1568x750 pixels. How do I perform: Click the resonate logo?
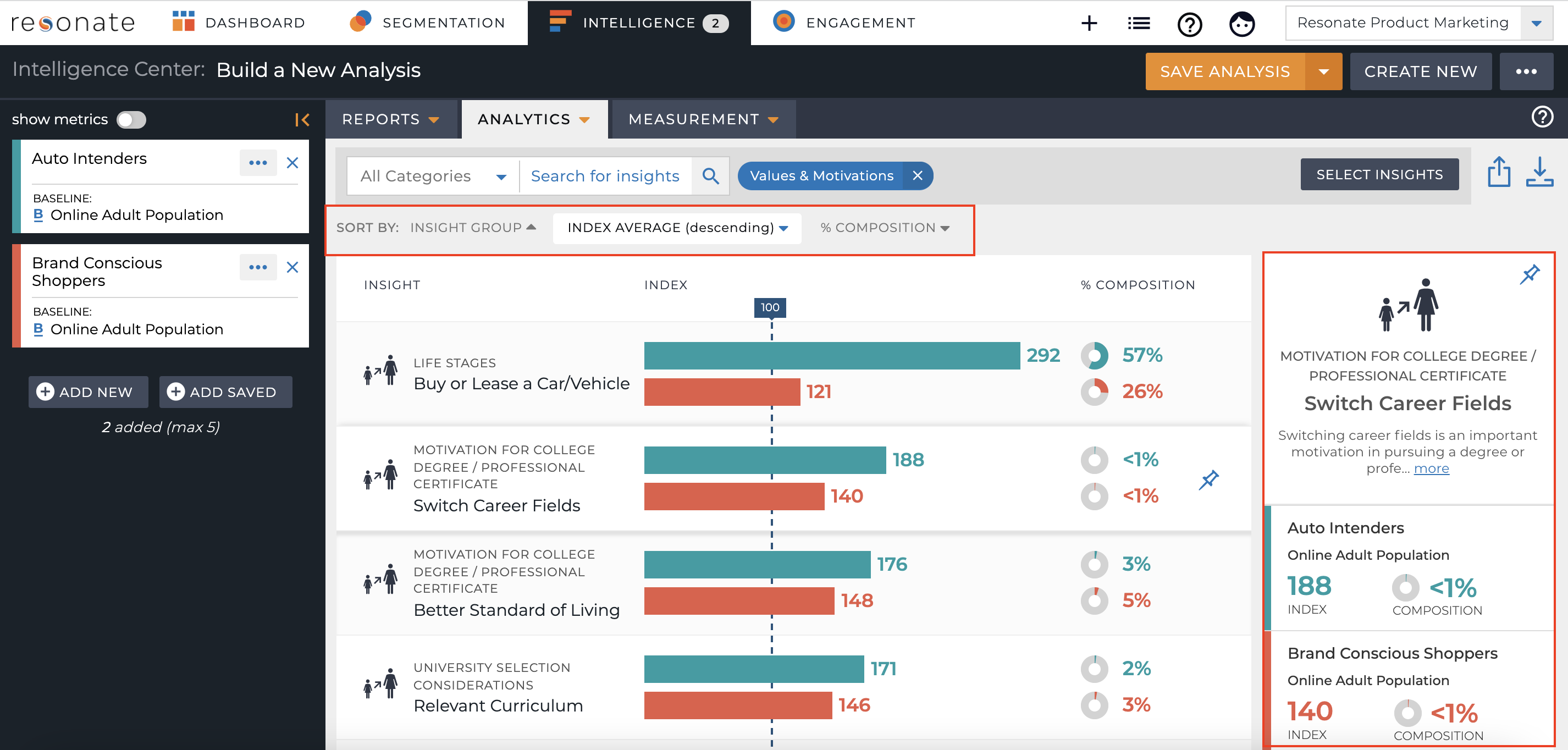tap(73, 23)
